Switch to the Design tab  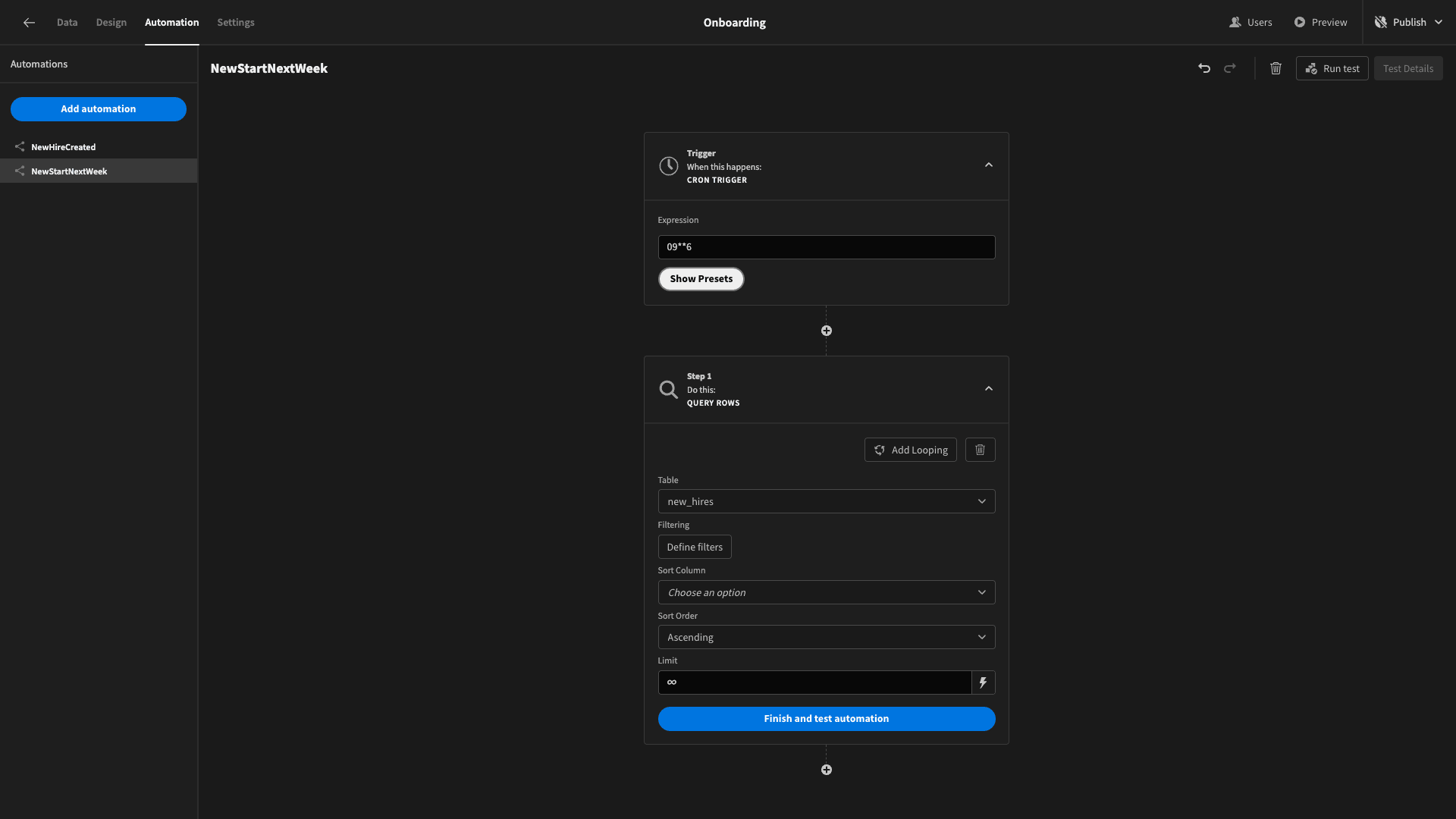(111, 22)
